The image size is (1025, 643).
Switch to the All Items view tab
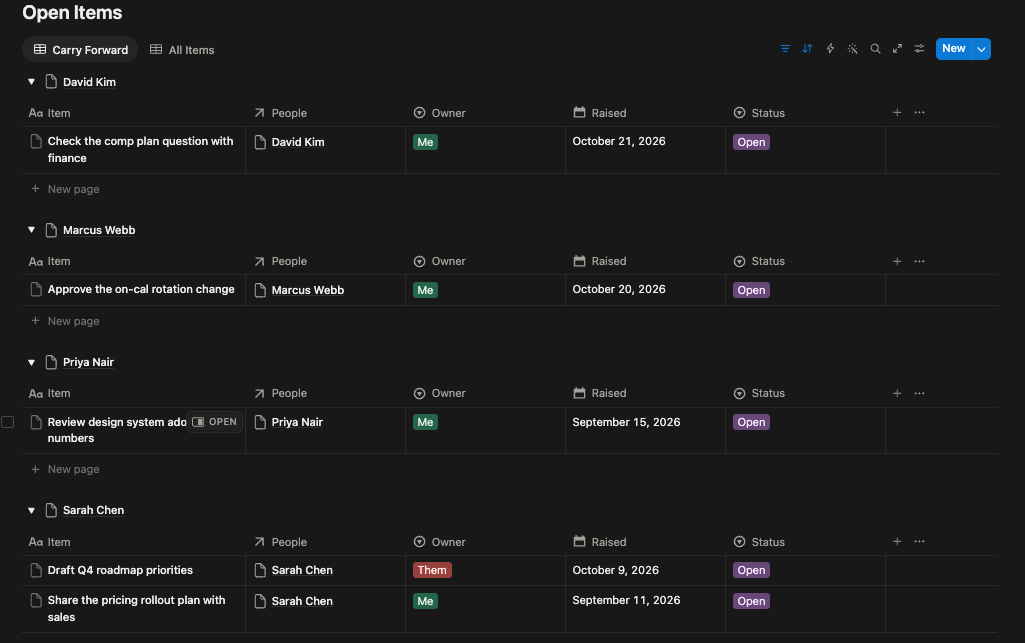182,50
